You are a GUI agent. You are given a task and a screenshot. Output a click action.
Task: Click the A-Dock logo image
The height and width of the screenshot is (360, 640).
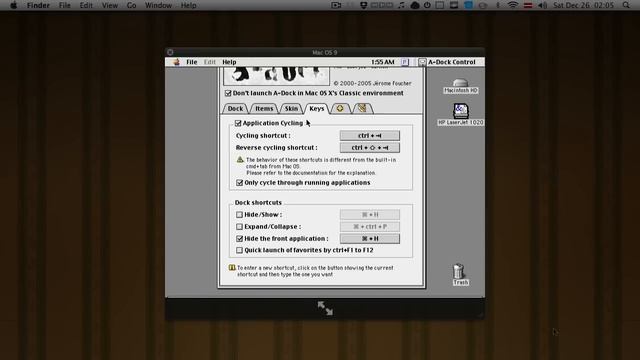click(x=276, y=76)
